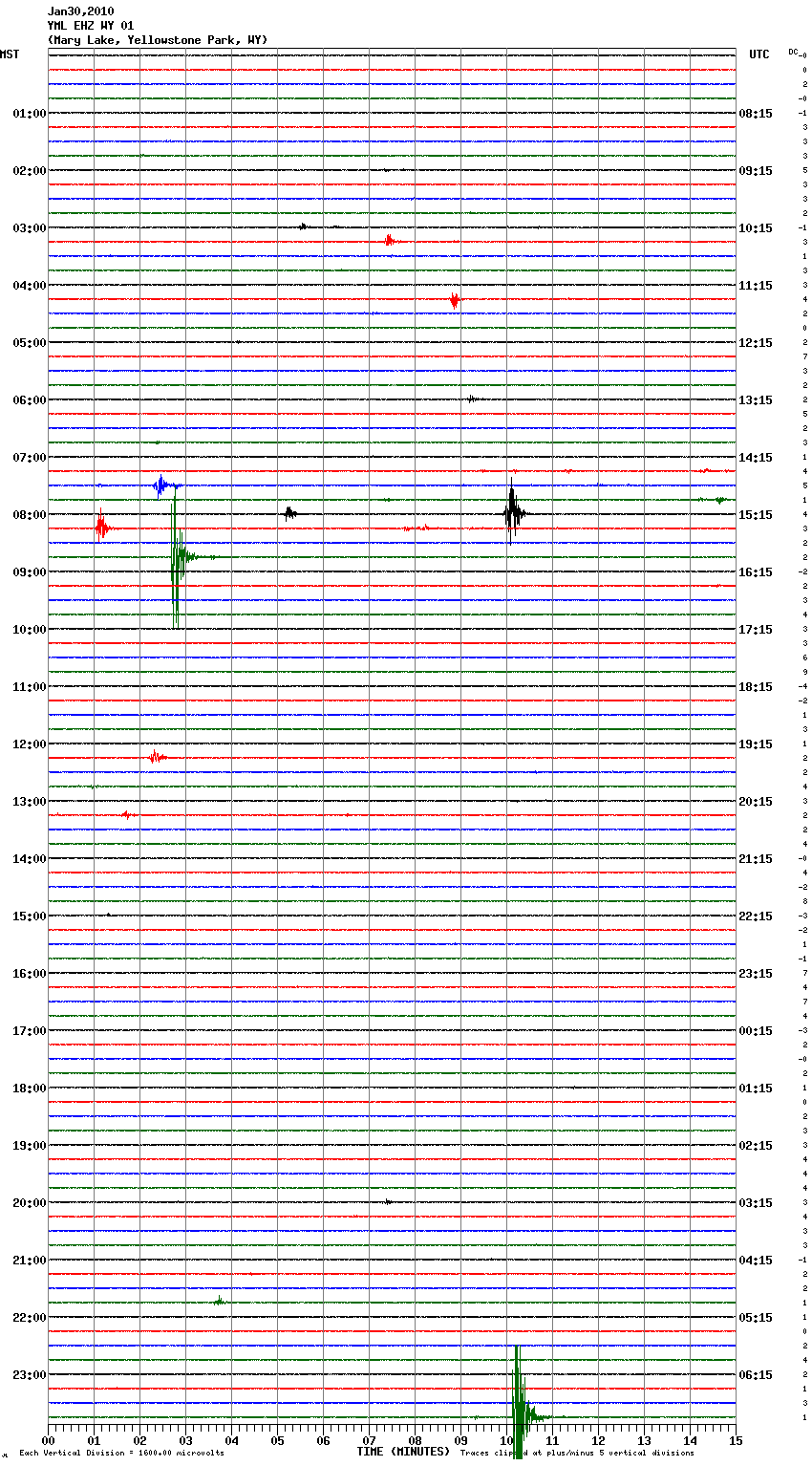Click minute tick label 12 on bottom axis
812x1466 pixels.
point(598,1440)
